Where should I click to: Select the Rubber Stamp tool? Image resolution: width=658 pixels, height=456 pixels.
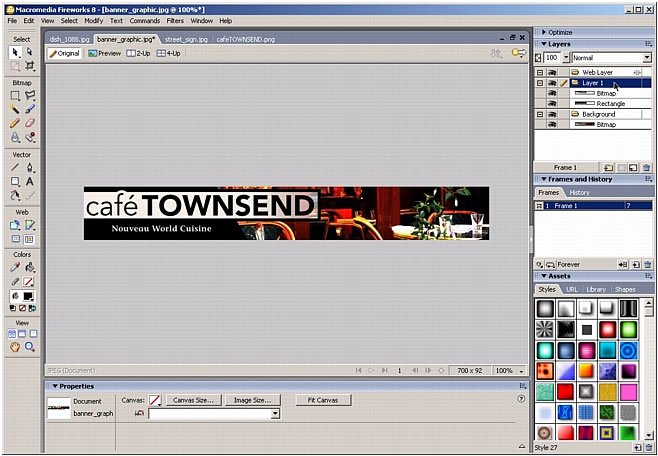29,137
